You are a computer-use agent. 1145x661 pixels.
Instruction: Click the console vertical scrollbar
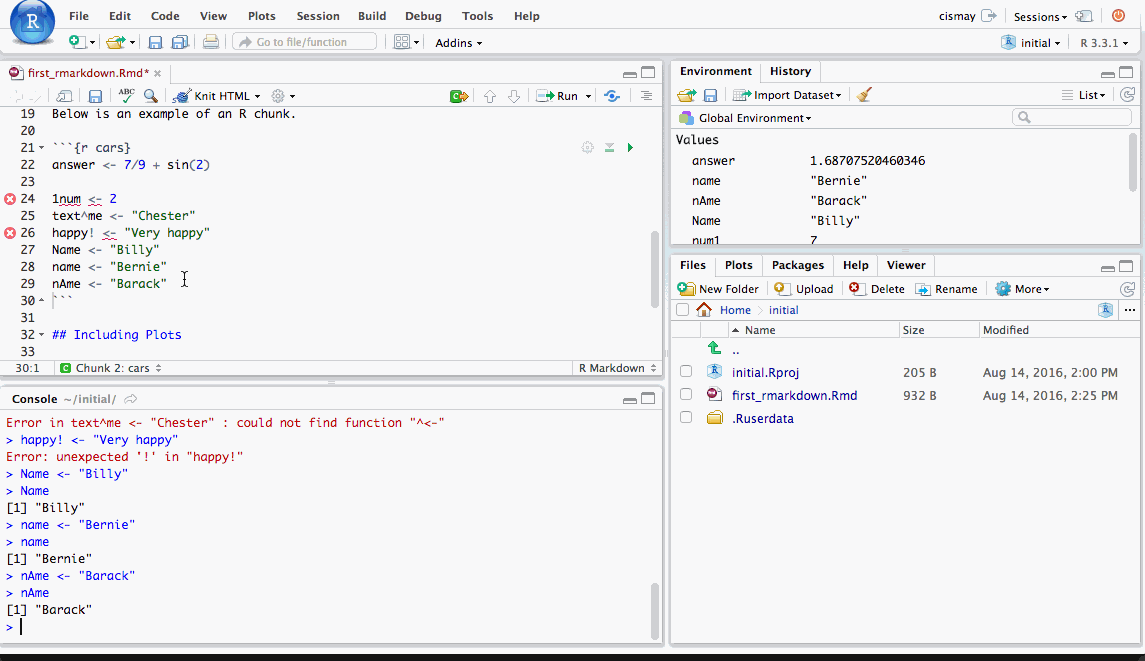point(655,611)
